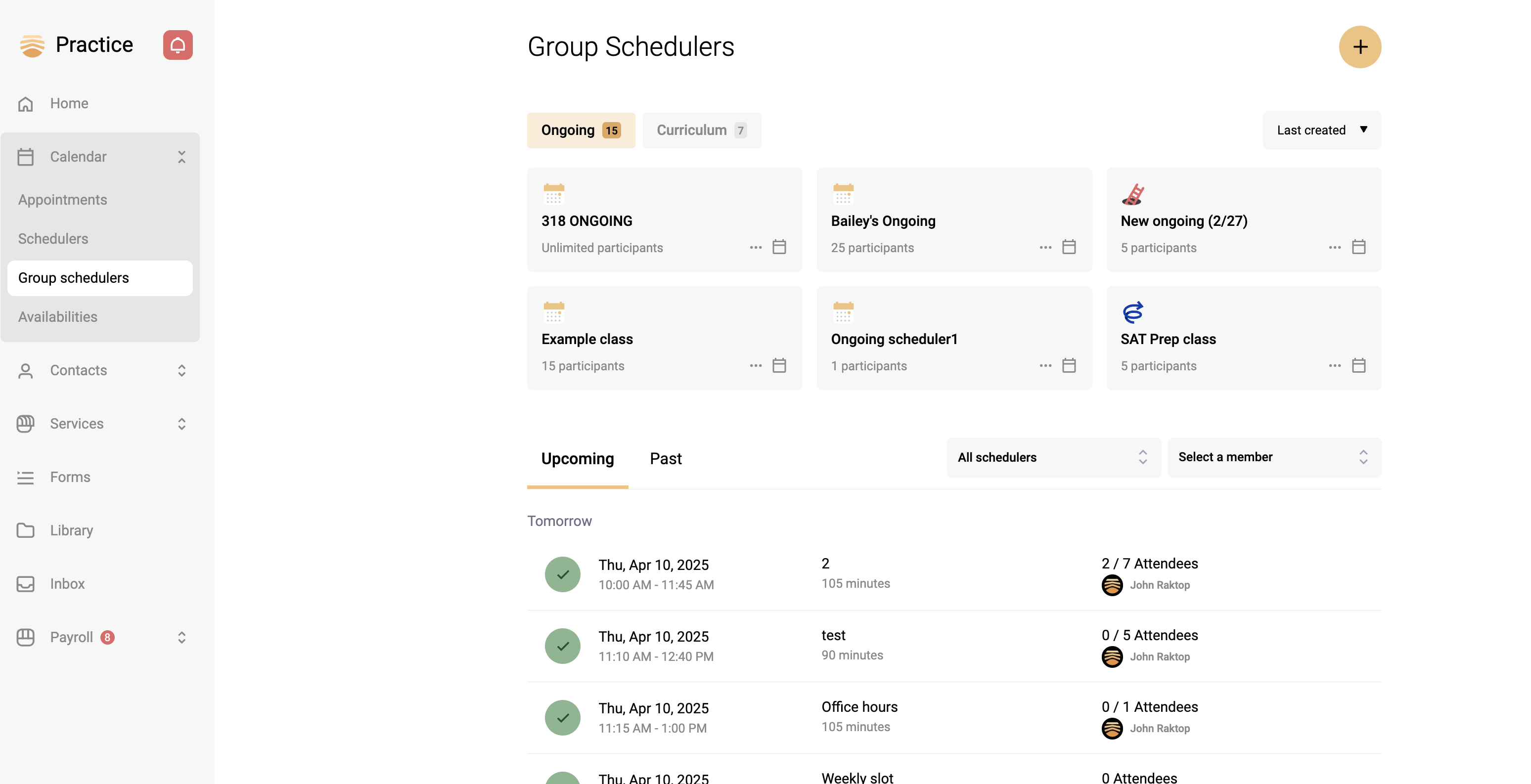
Task: Open the All schedulers filter dropdown
Action: coord(1053,457)
